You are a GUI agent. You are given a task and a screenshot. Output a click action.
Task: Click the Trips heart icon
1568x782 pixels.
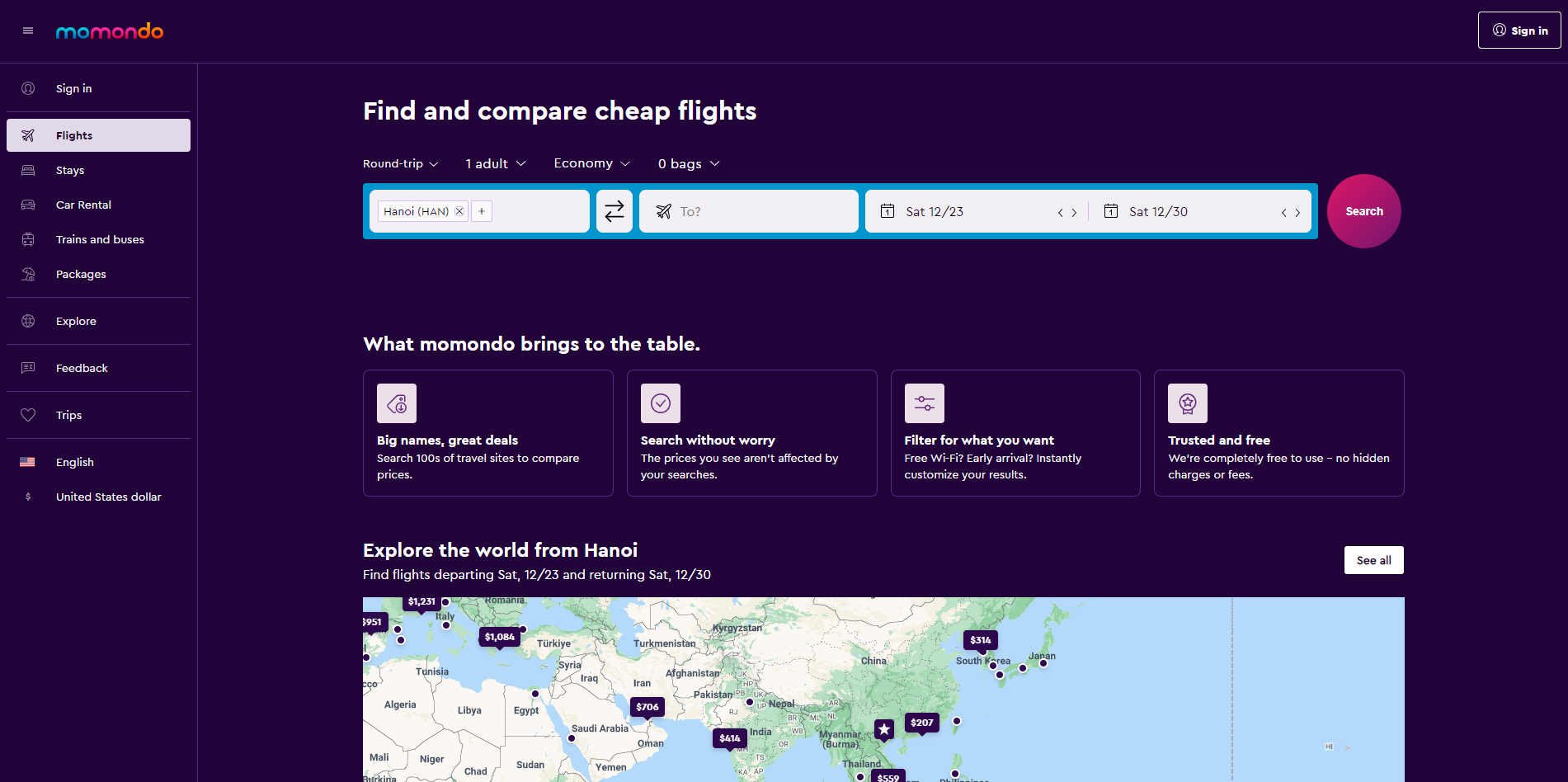(x=28, y=415)
